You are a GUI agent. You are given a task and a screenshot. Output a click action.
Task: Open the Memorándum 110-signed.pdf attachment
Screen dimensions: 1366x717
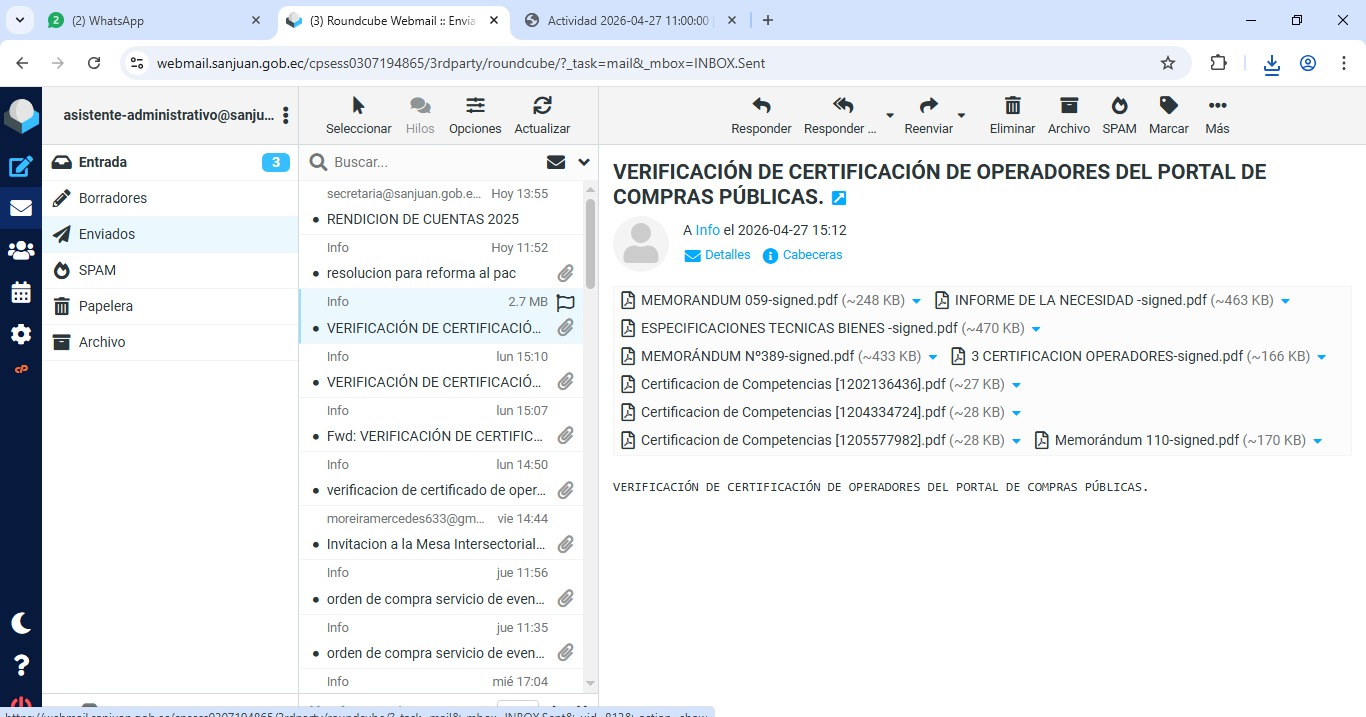(x=1146, y=440)
